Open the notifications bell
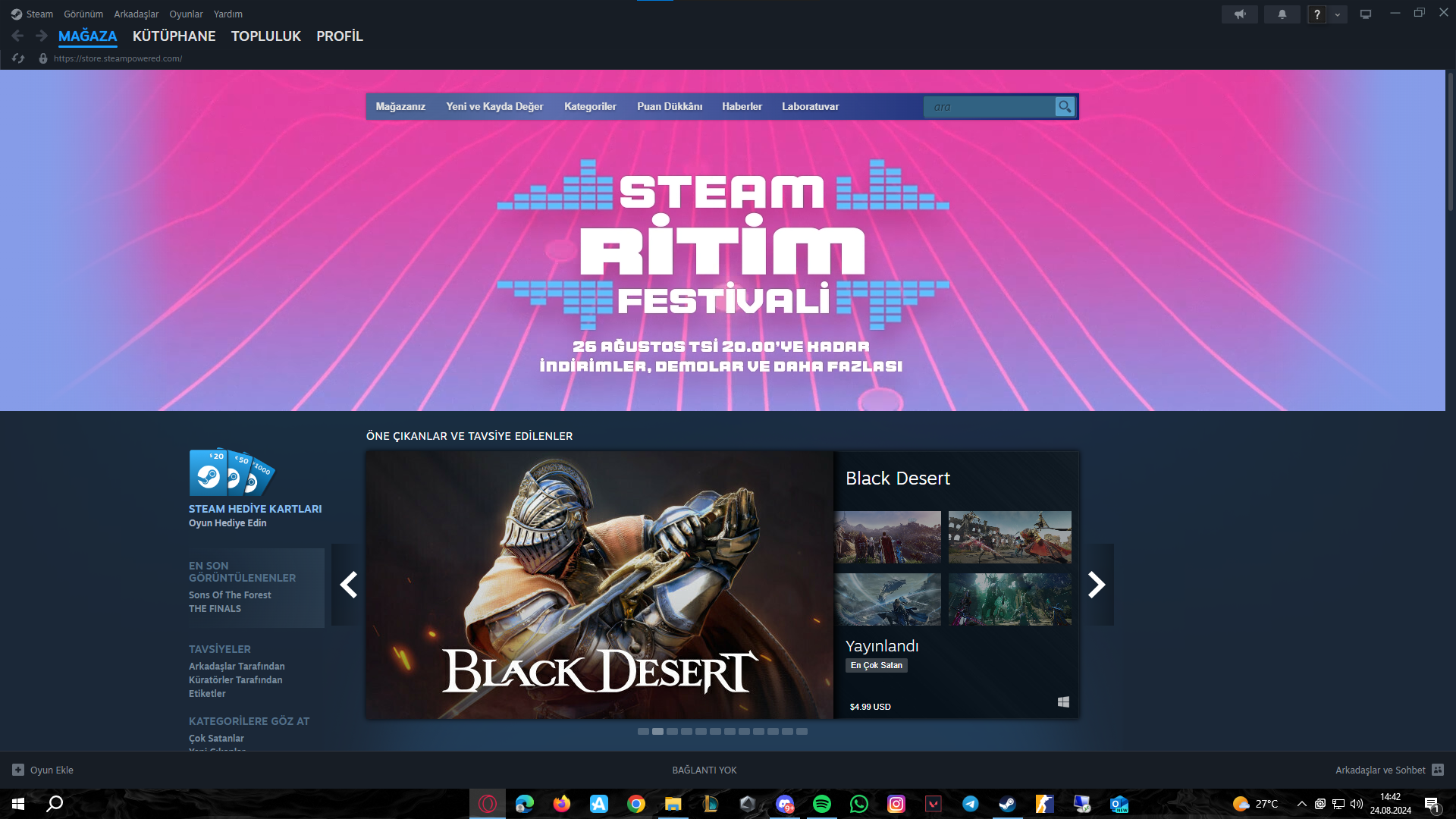The width and height of the screenshot is (1456, 819). click(x=1282, y=14)
